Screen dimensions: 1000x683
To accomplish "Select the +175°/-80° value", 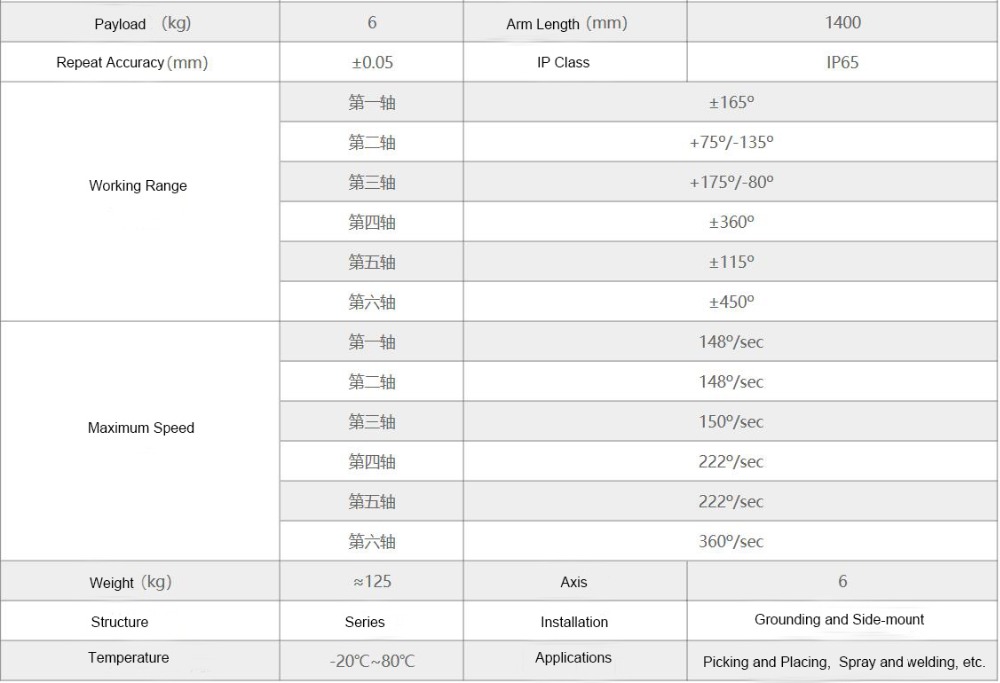I will pyautogui.click(x=732, y=182).
